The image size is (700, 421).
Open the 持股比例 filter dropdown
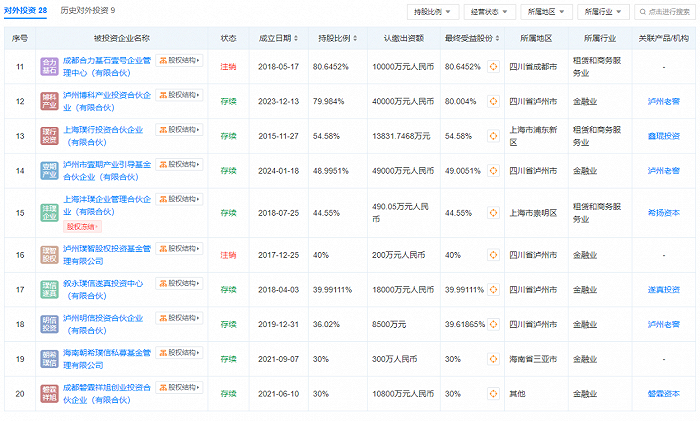pyautogui.click(x=430, y=12)
